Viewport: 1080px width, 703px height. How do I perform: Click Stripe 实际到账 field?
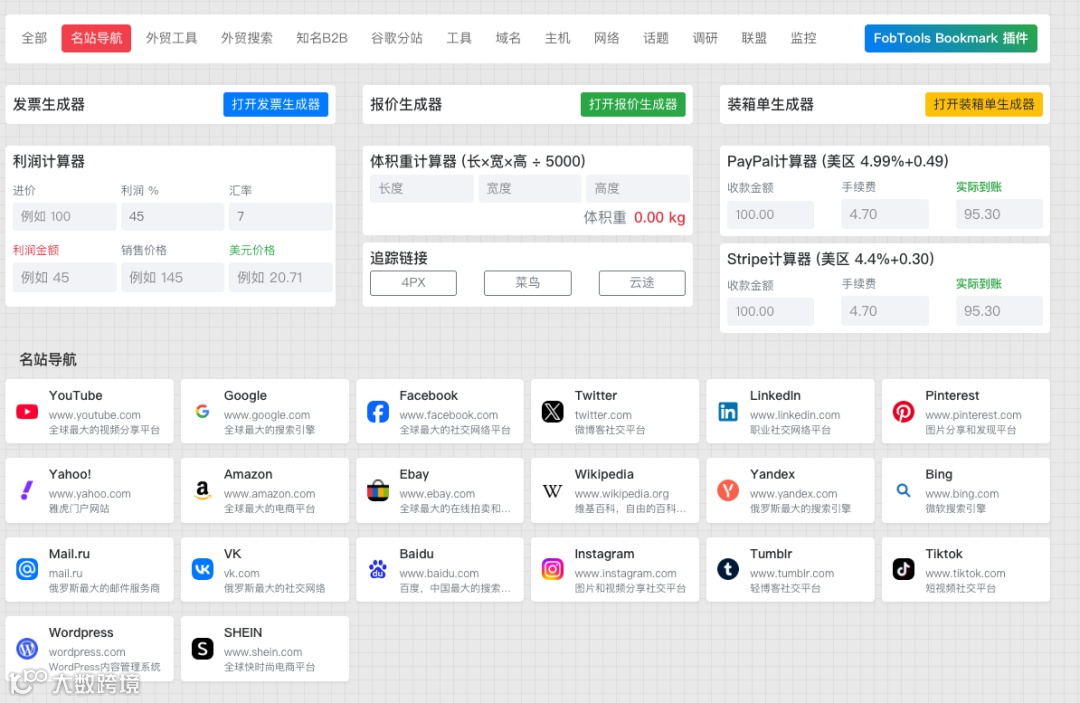point(999,312)
